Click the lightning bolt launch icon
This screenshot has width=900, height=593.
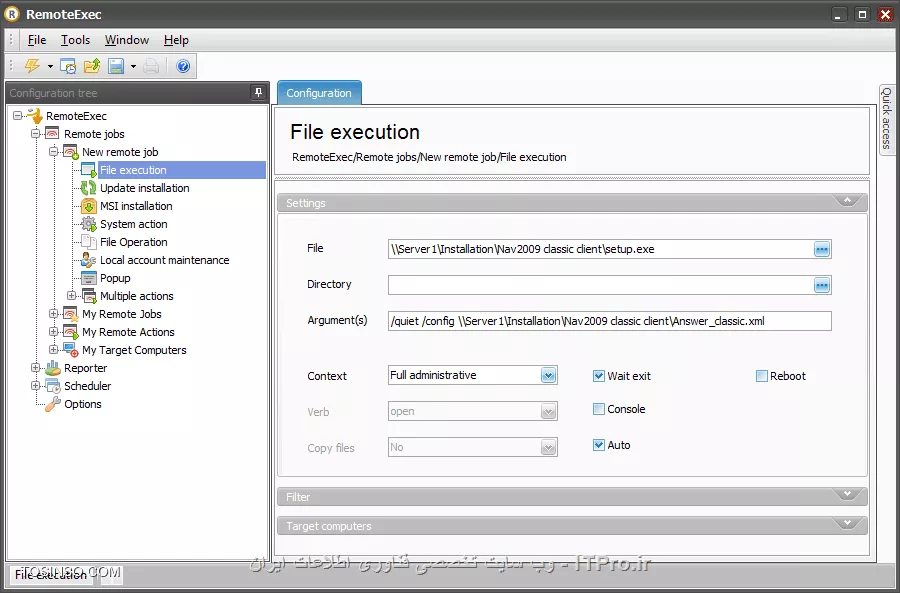32,66
